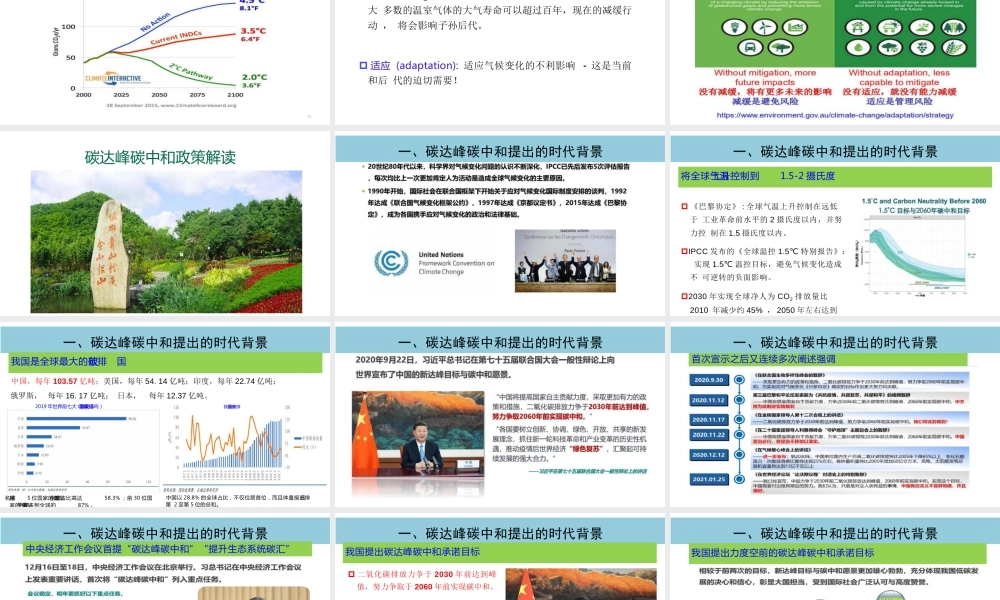Click the 'No Action' curve label
1000x600 pixels.
click(156, 22)
